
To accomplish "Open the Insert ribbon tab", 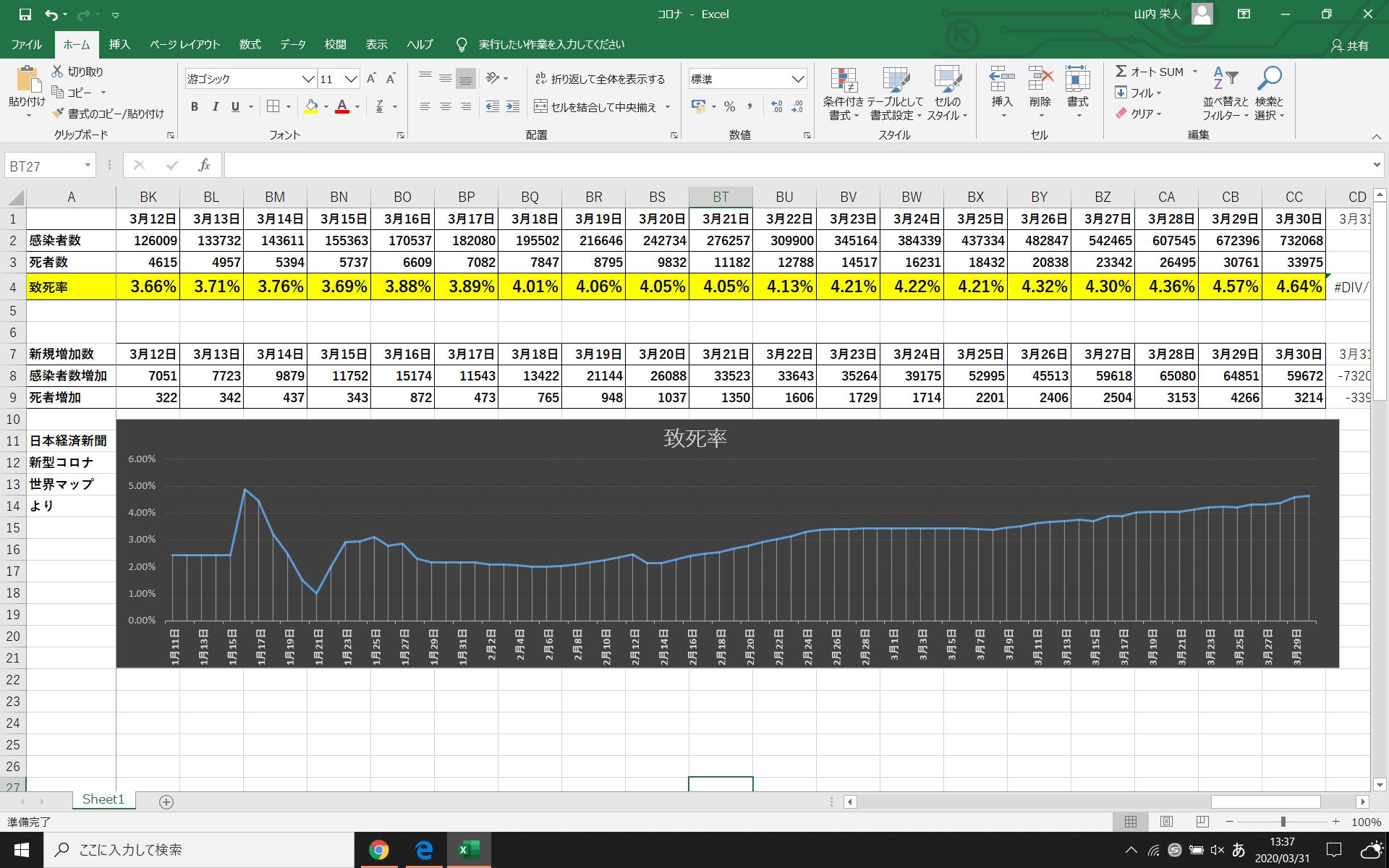I will click(x=119, y=44).
